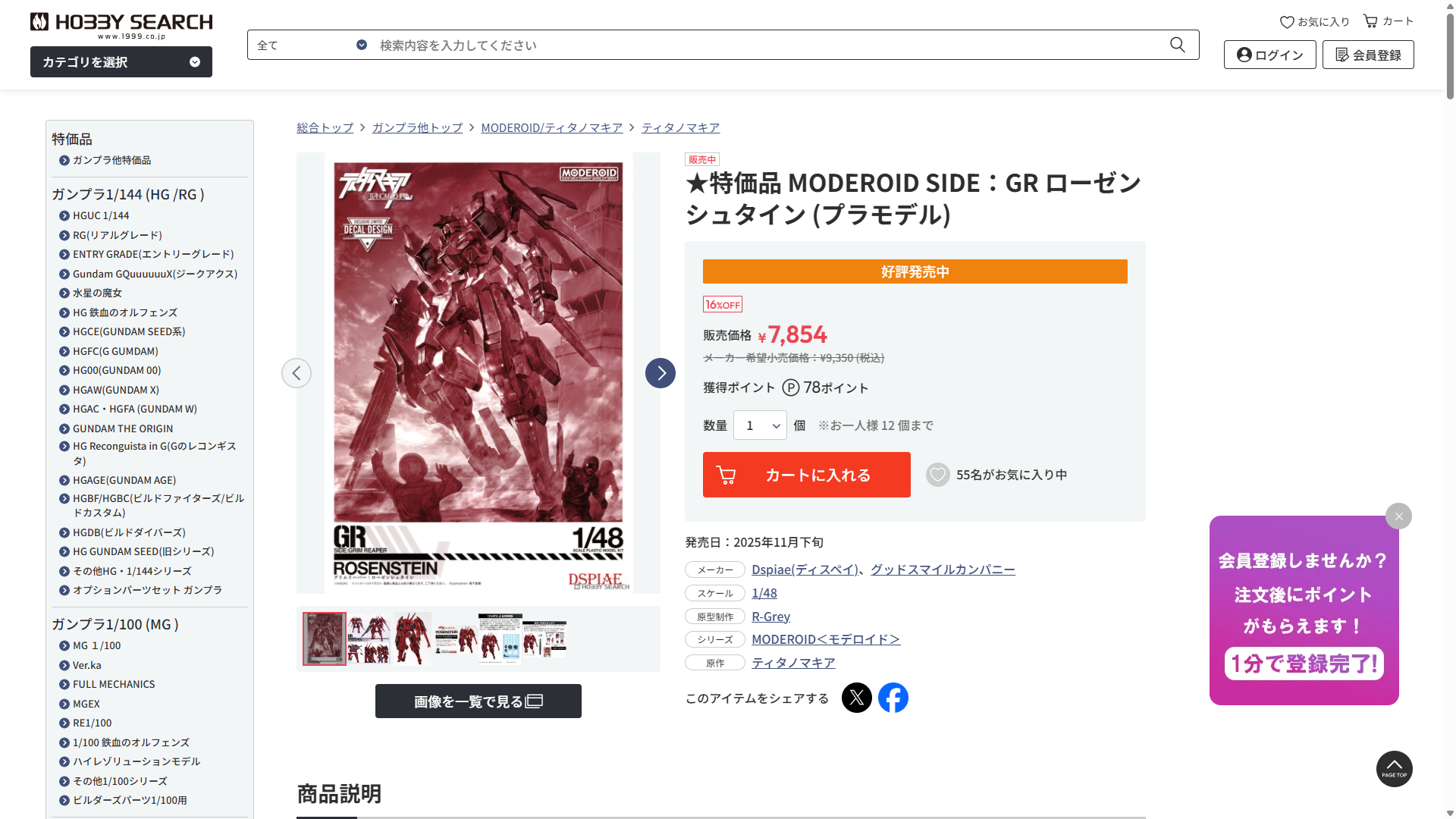This screenshot has width=1456, height=819.
Task: Toggle favorite heart beside 55名がお気に入り中
Action: 937,475
